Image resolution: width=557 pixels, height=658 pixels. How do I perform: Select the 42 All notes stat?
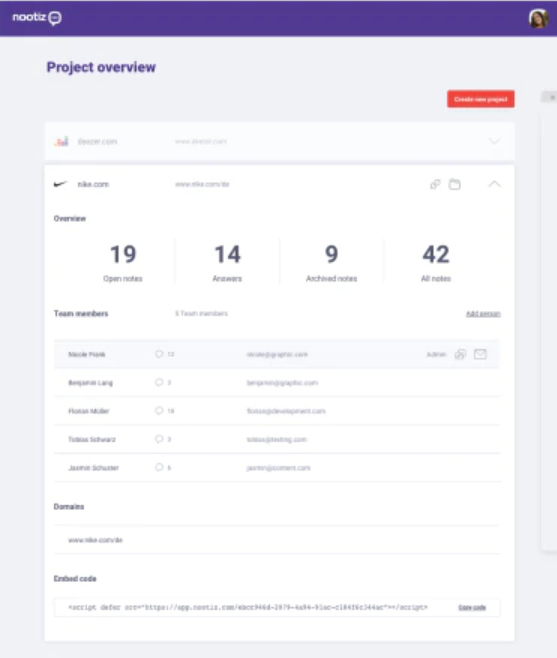pyautogui.click(x=436, y=262)
